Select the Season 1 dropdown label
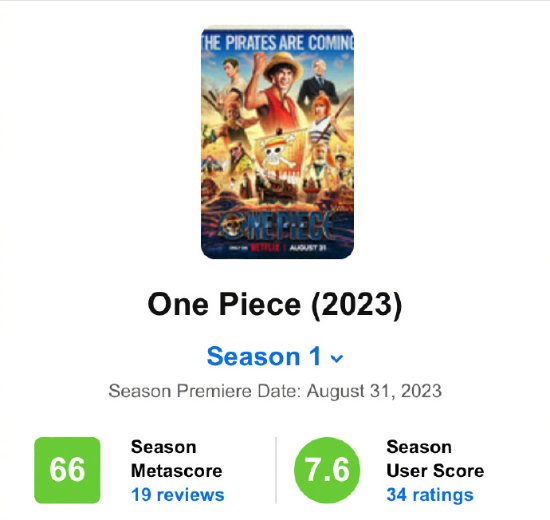The width and height of the screenshot is (550, 520). coord(264,356)
